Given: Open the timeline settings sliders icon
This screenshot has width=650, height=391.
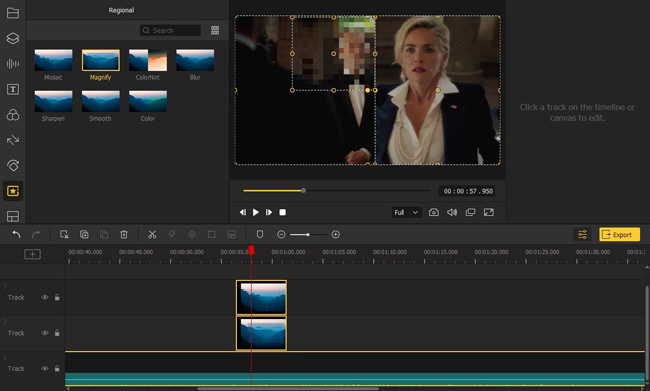Looking at the screenshot, I should point(582,235).
